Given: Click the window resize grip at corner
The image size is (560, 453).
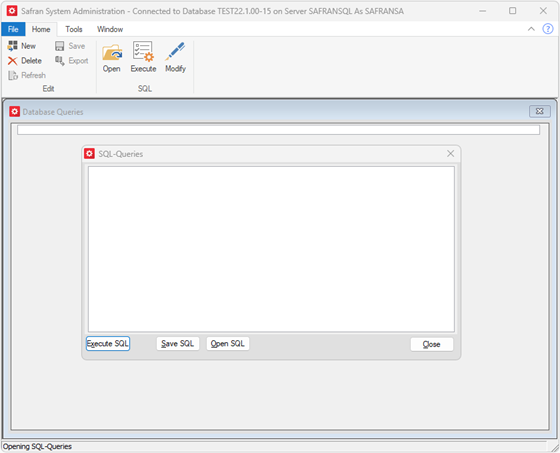Looking at the screenshot, I should tap(555, 448).
